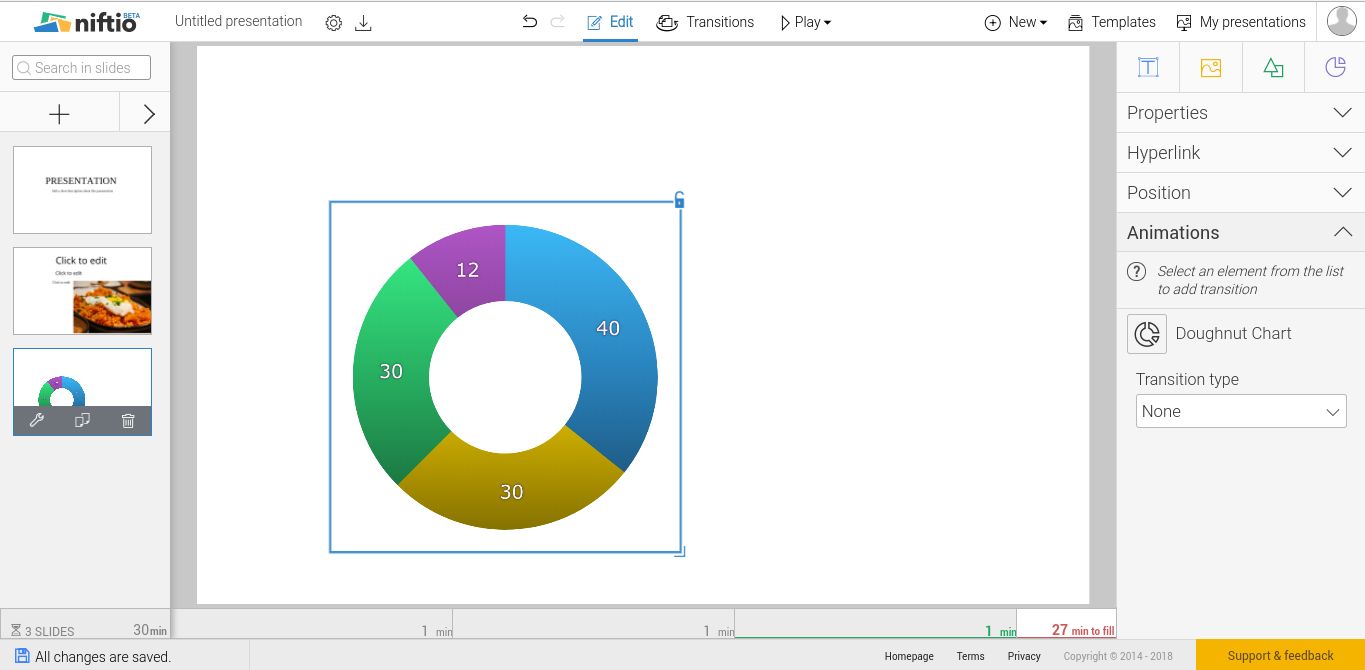Click the niftio logo
Viewport: 1365px width, 670px height.
pos(87,22)
